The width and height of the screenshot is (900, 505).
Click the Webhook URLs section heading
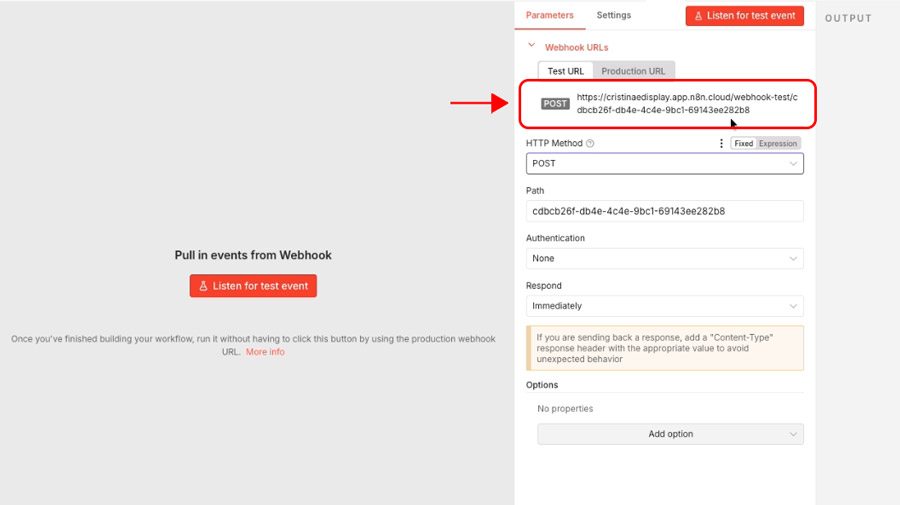(x=576, y=47)
